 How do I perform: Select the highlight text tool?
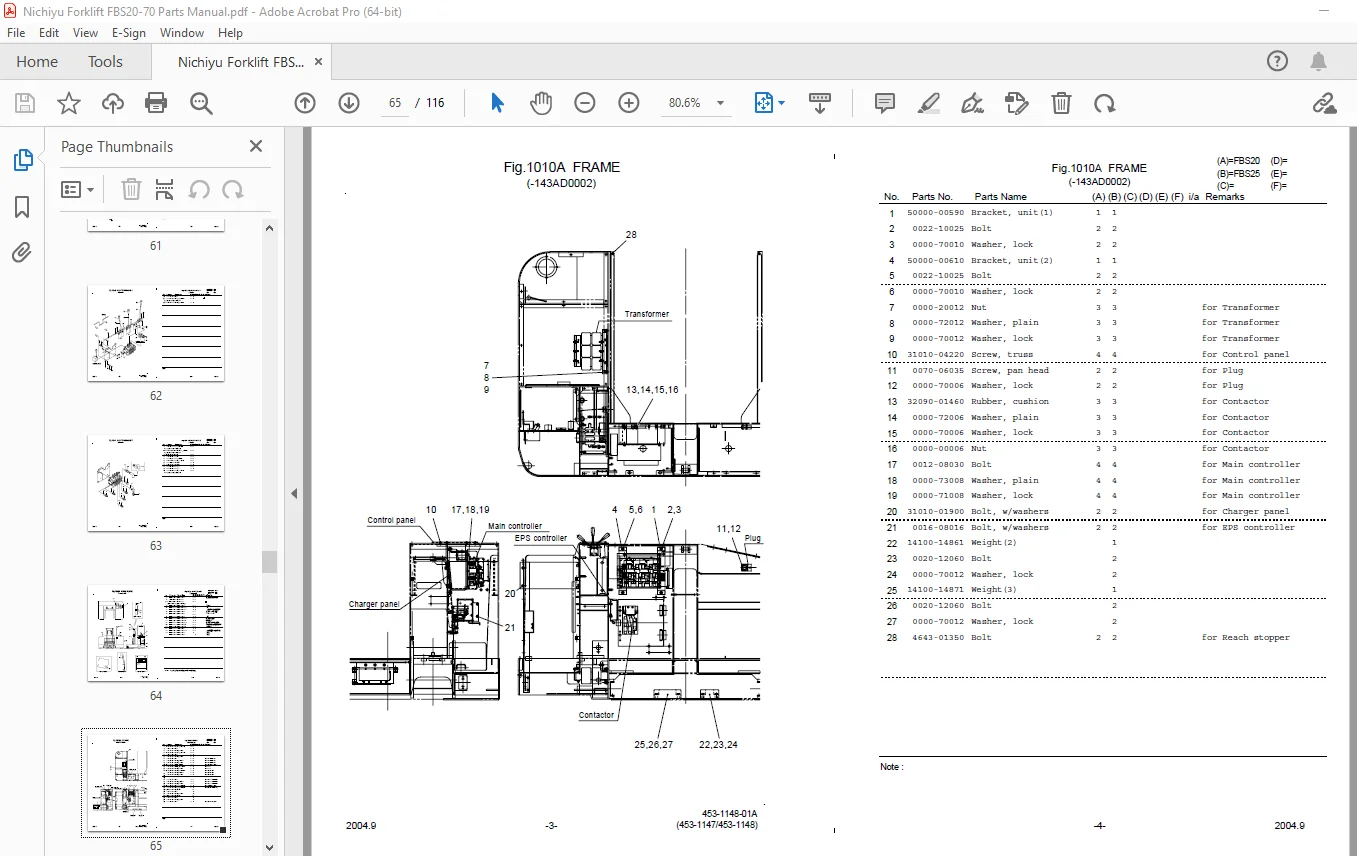click(929, 103)
